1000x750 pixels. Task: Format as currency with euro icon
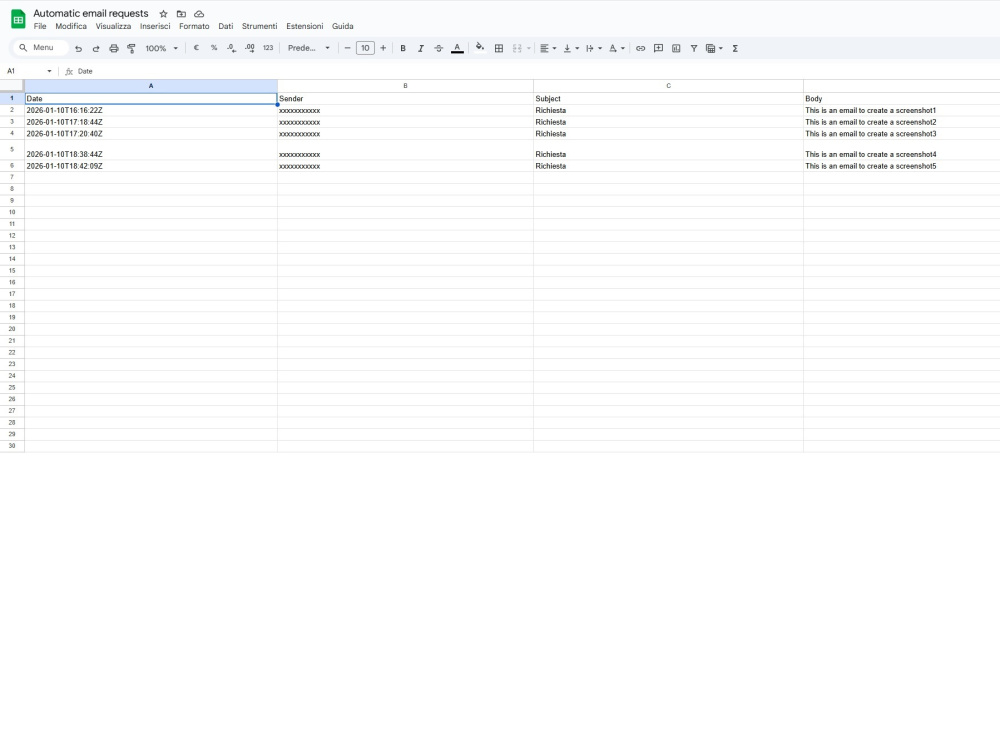(196, 48)
